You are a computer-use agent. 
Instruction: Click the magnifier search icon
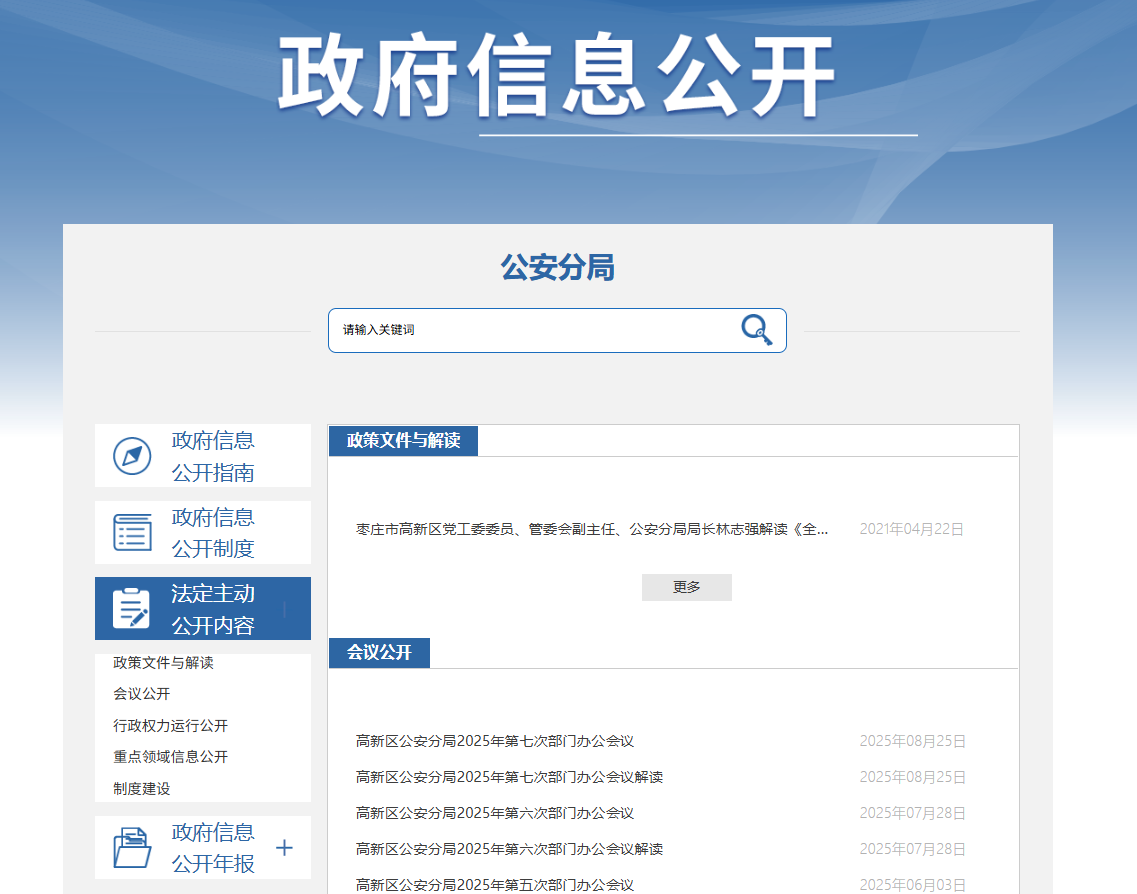pos(756,330)
